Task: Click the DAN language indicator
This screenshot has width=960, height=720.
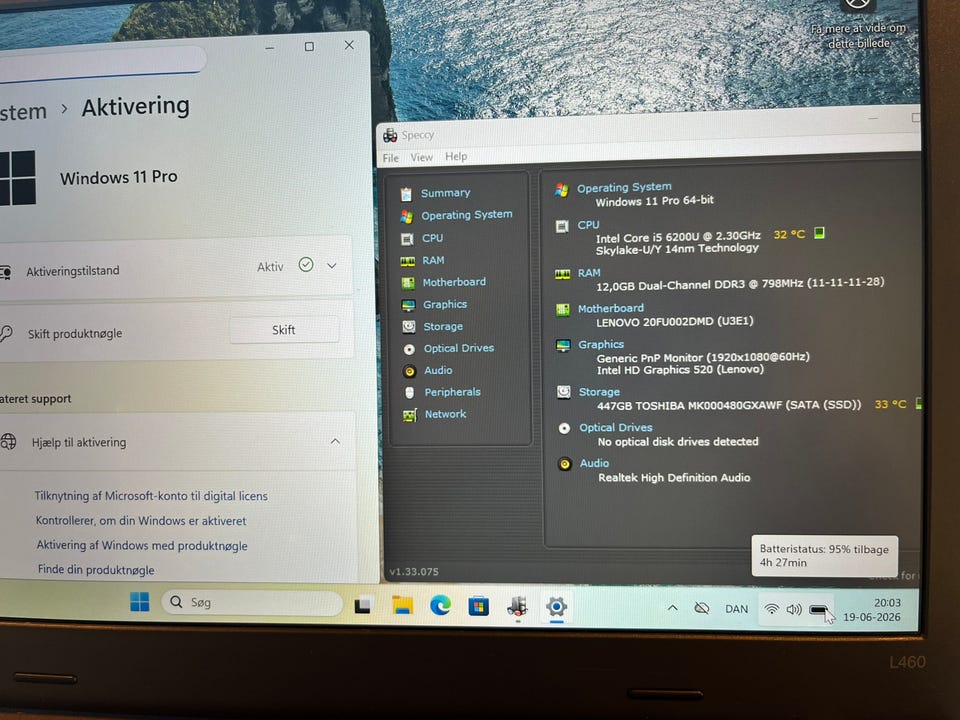Action: click(737, 609)
